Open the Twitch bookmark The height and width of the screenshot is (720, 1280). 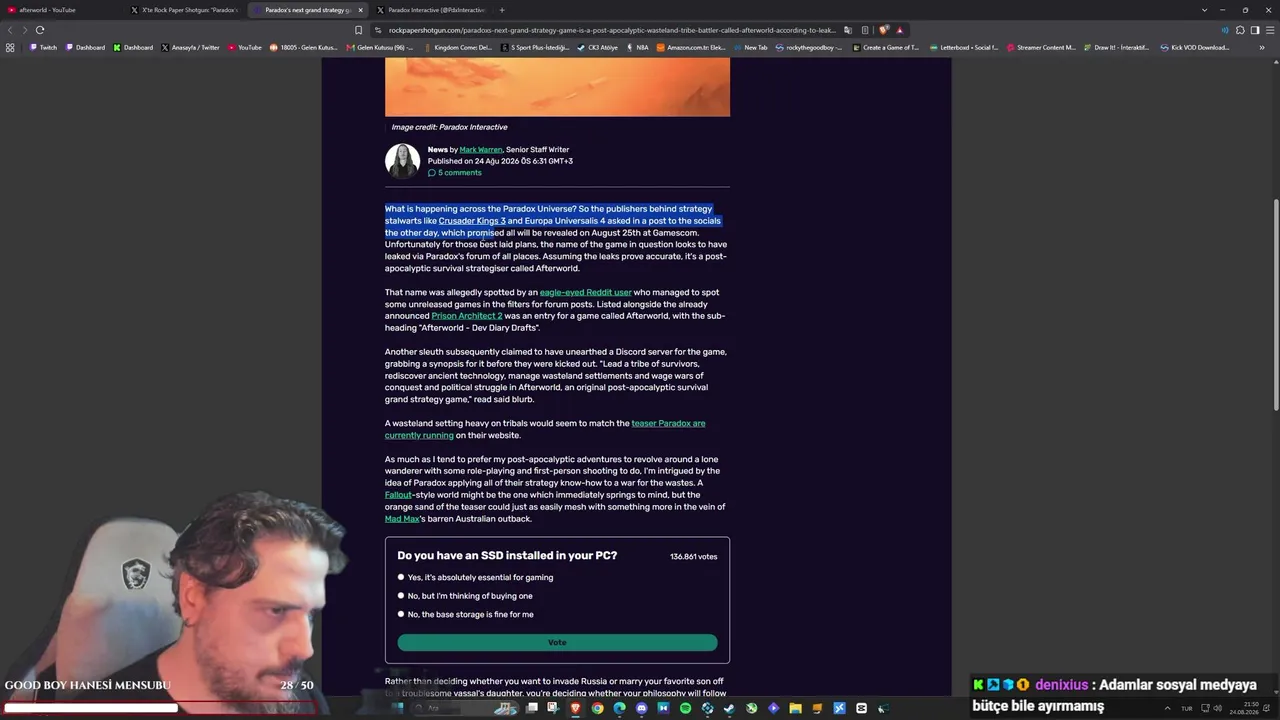click(43, 47)
